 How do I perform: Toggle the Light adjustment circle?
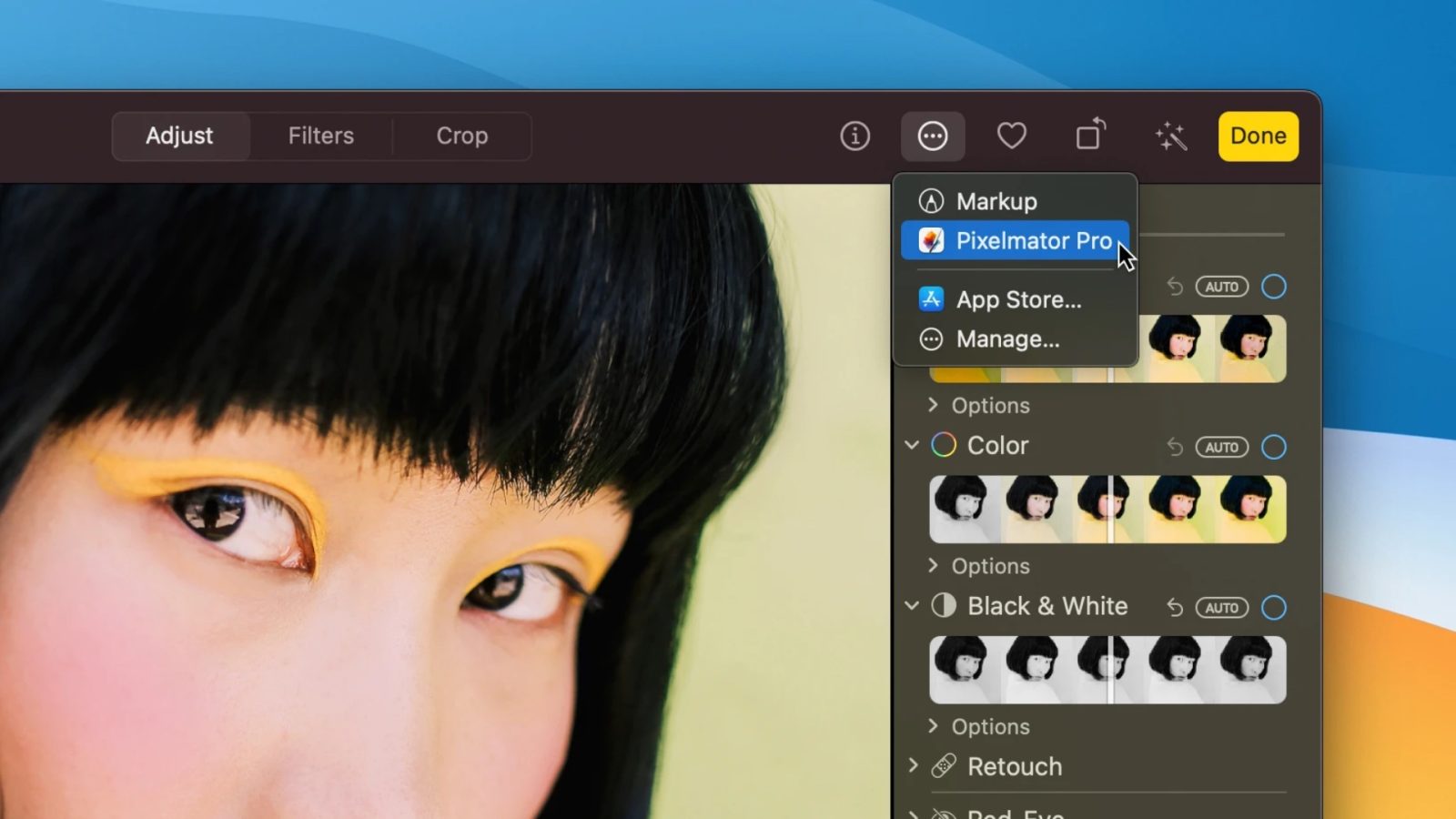tap(1274, 287)
